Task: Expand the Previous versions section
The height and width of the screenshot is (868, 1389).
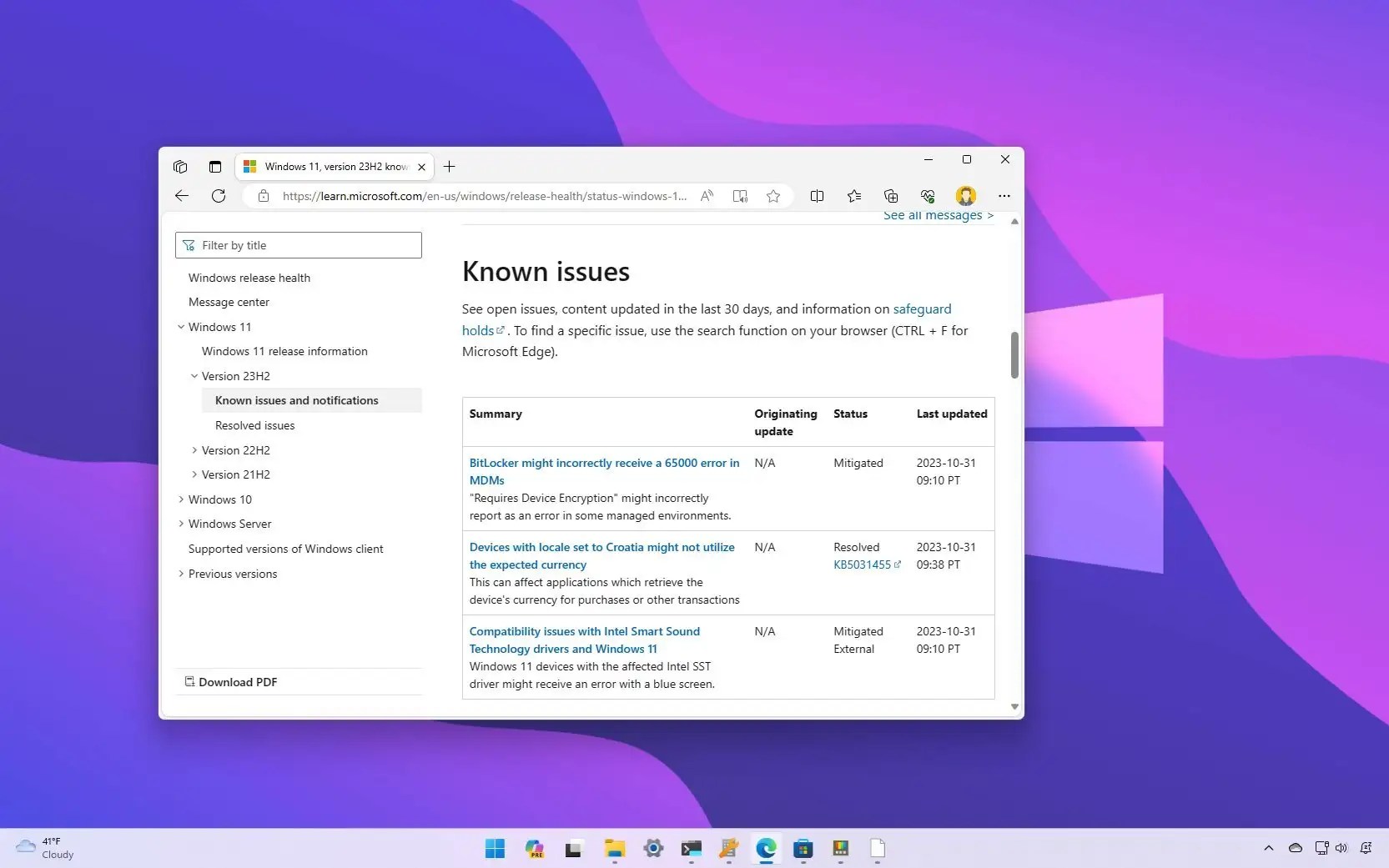Action: tap(181, 574)
